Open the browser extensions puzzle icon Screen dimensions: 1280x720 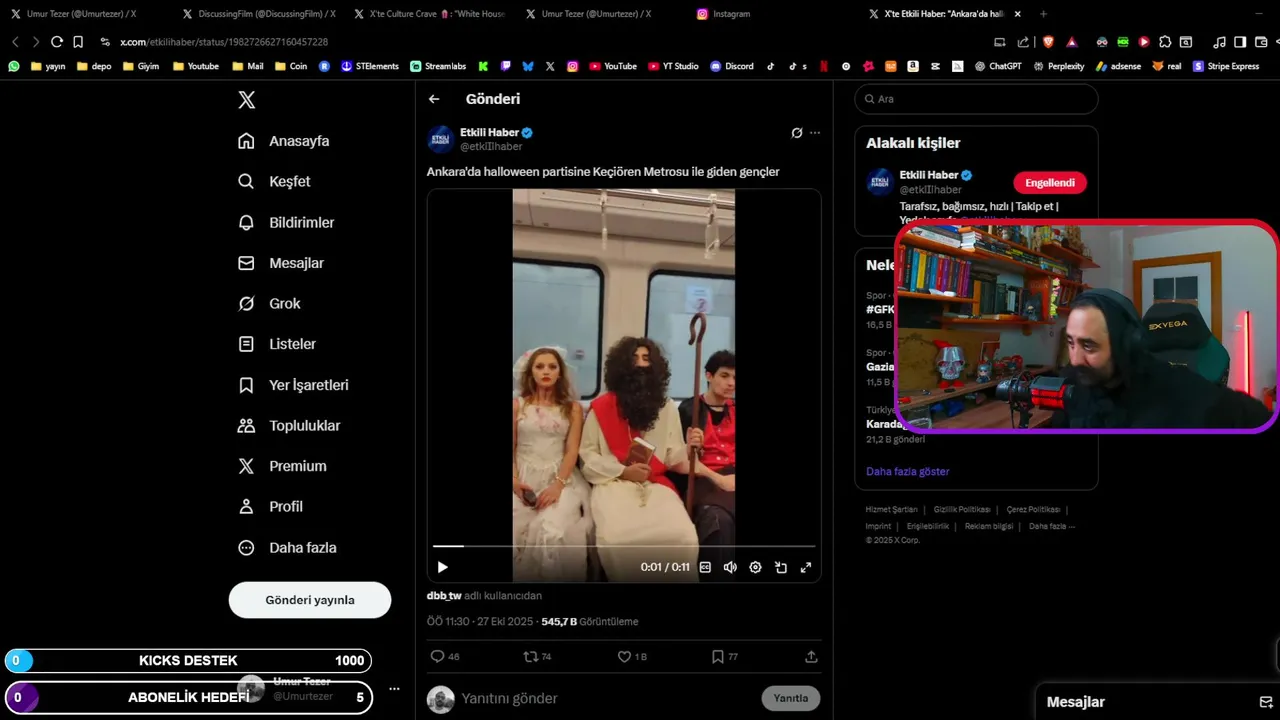coord(1165,42)
